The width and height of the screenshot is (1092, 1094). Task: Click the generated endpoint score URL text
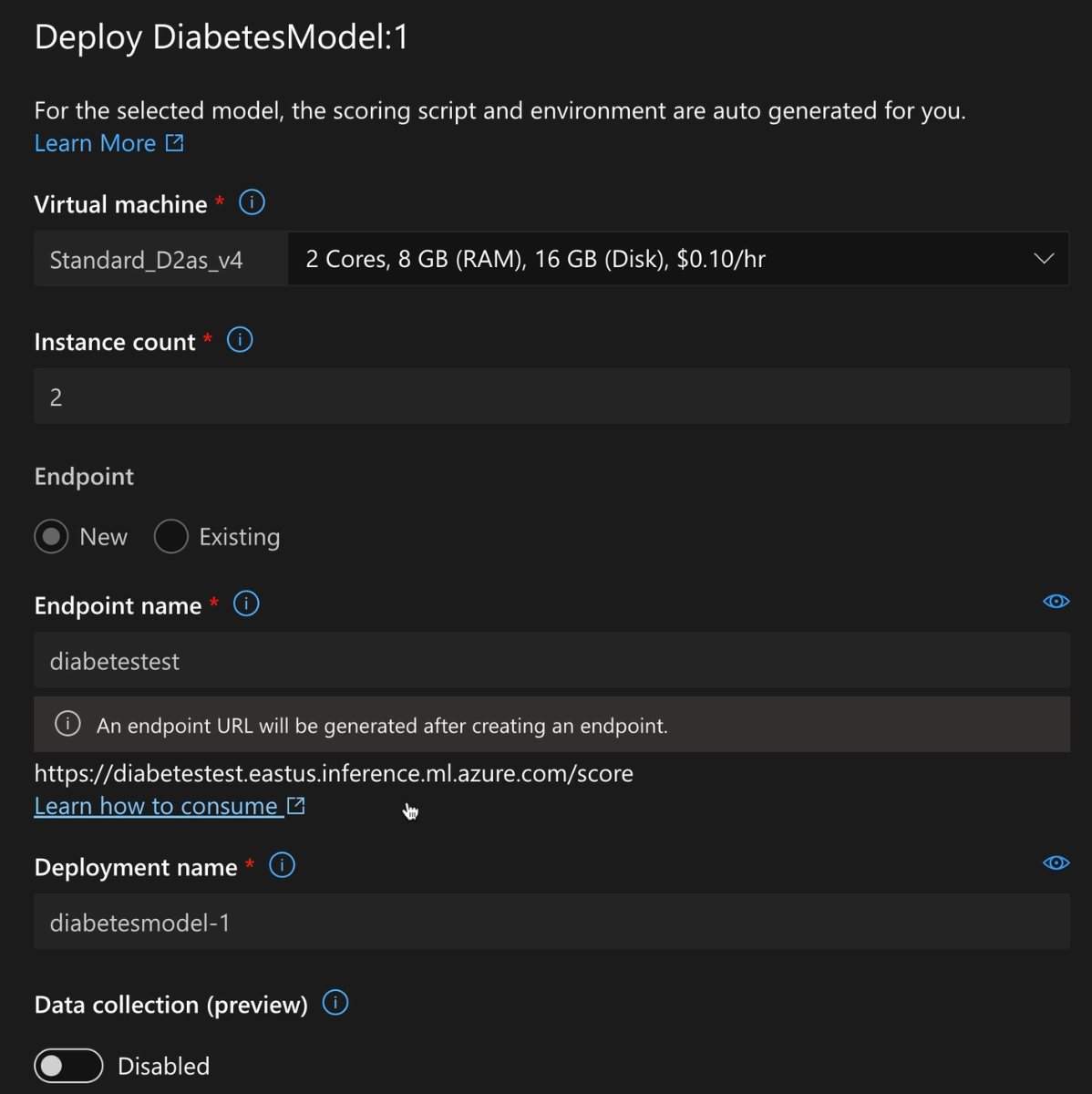click(x=334, y=773)
